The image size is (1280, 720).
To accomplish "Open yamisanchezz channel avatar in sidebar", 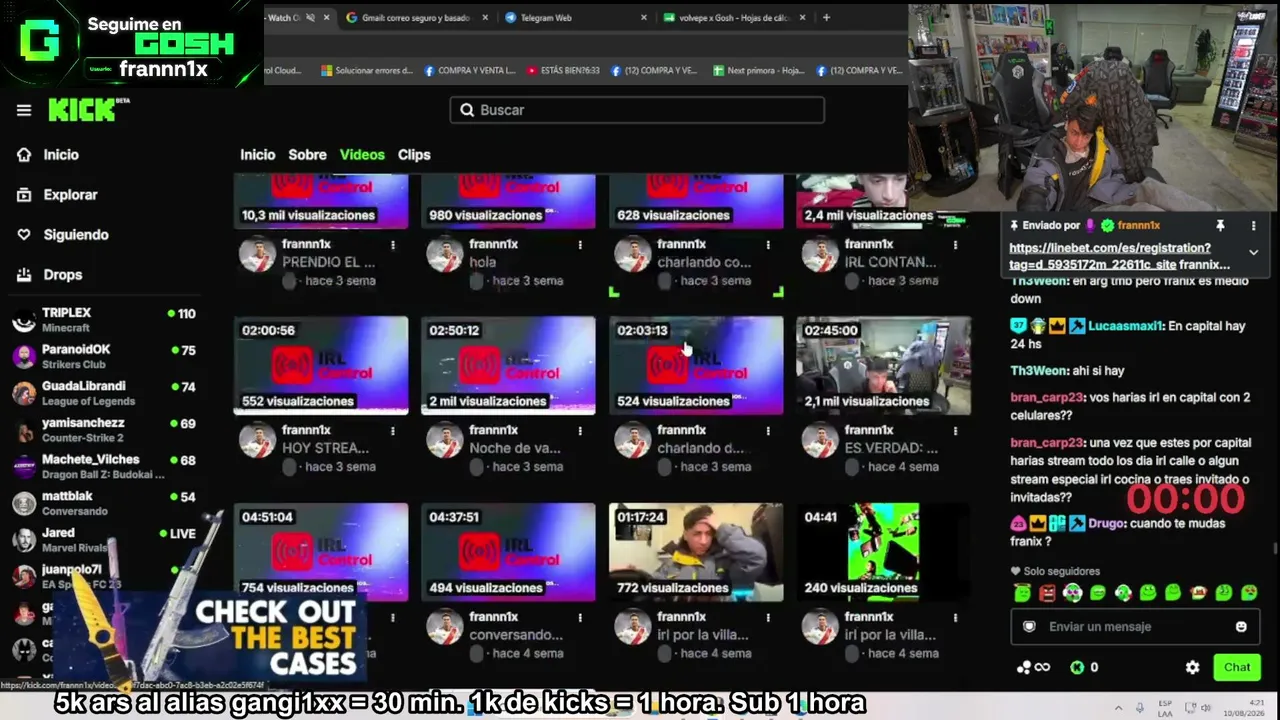I will [24, 430].
